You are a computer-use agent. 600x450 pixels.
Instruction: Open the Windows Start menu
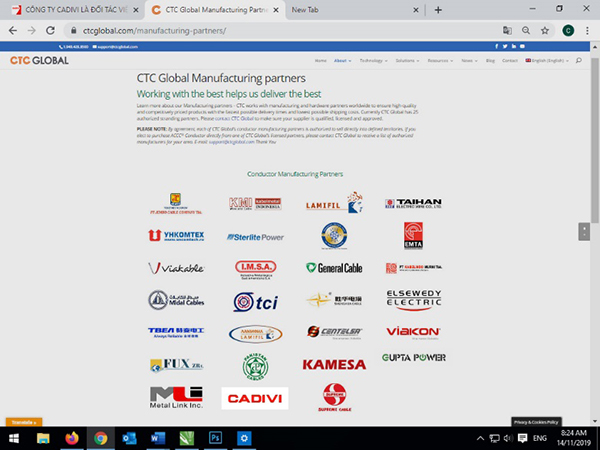[x=14, y=438]
